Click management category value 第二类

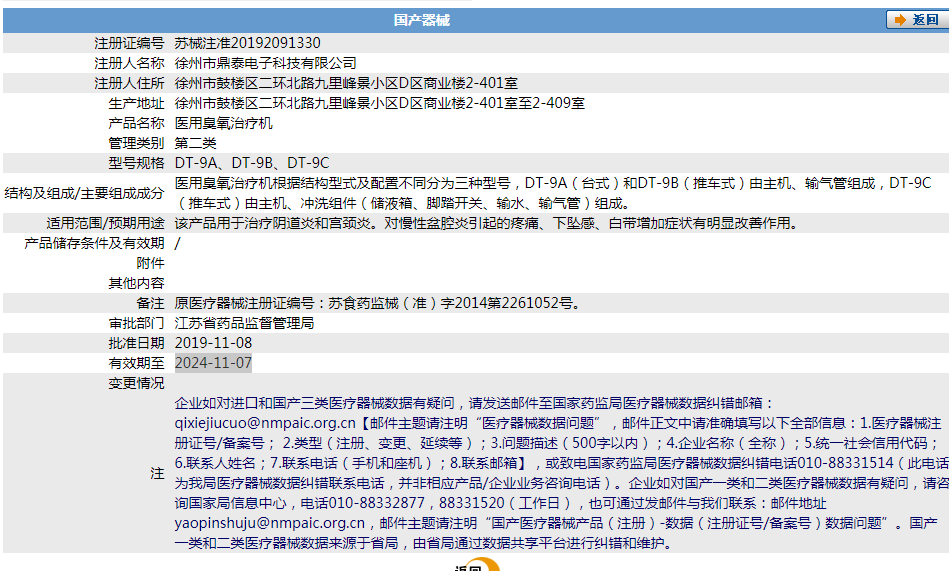(195, 143)
